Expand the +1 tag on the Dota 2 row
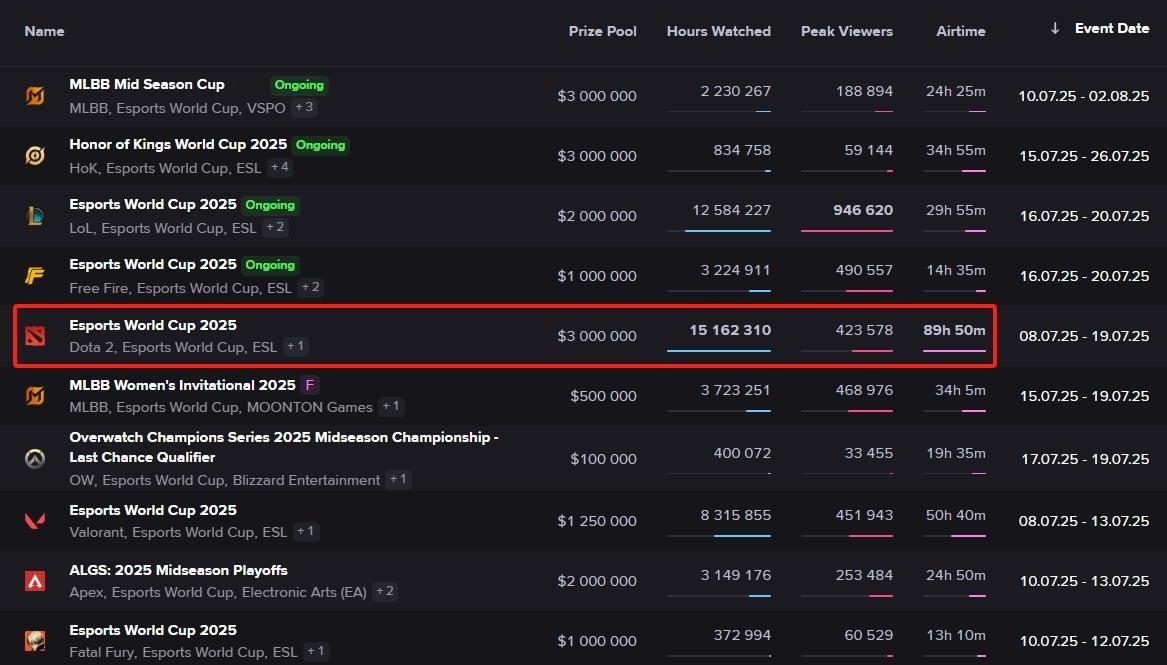 [295, 347]
